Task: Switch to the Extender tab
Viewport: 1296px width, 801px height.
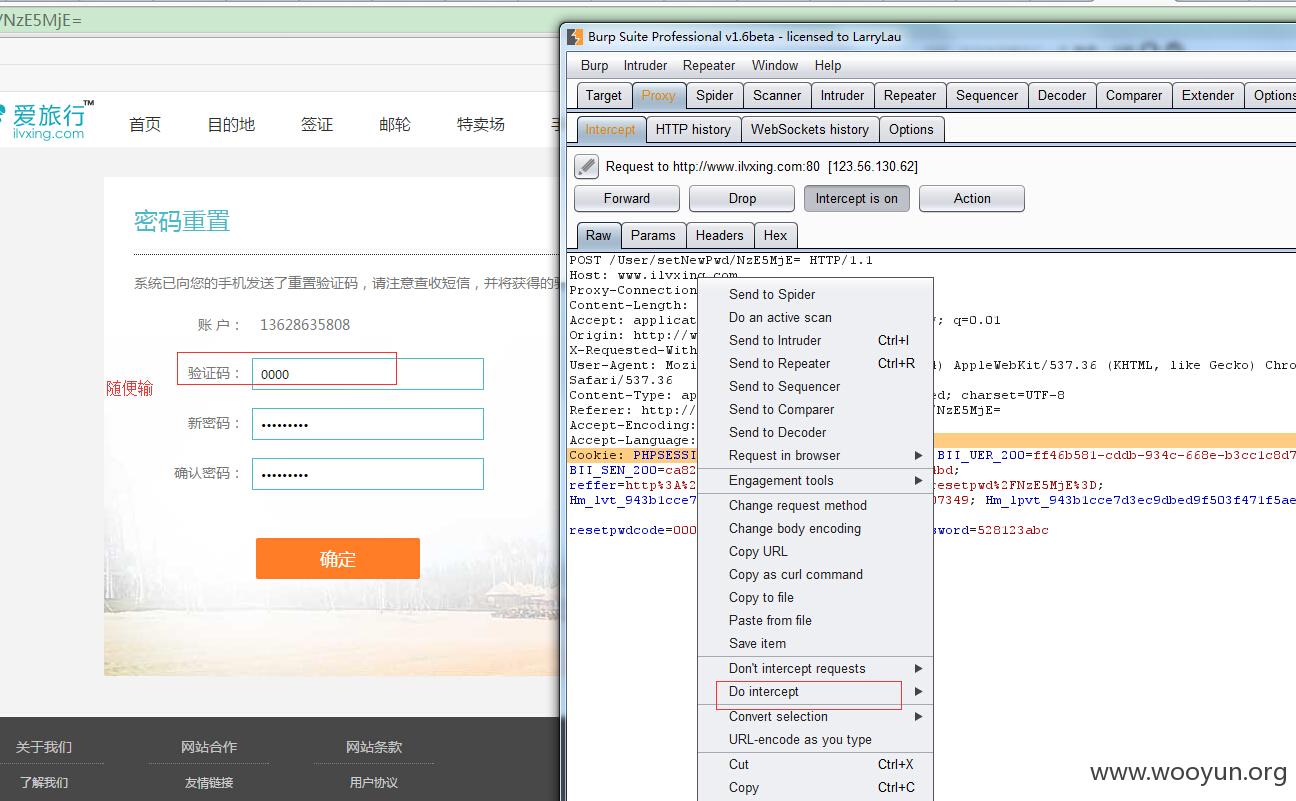Action: [x=1208, y=95]
